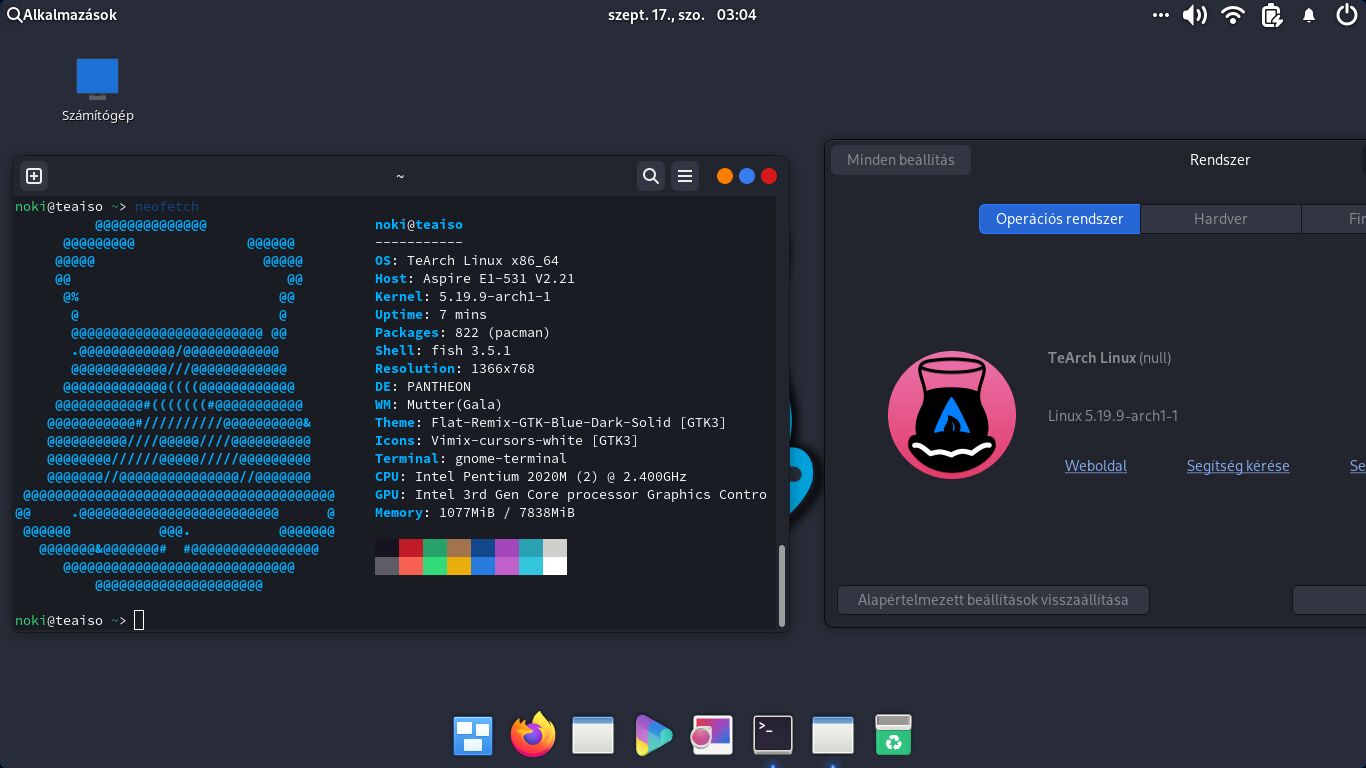Image resolution: width=1366 pixels, height=768 pixels.
Task: Go back to Minden beállítás
Action: pos(901,160)
